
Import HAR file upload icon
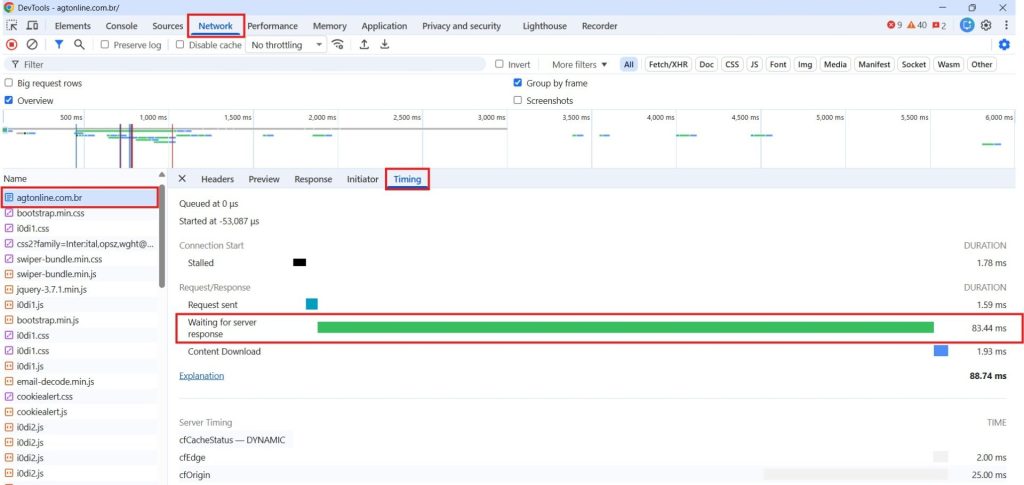[364, 44]
